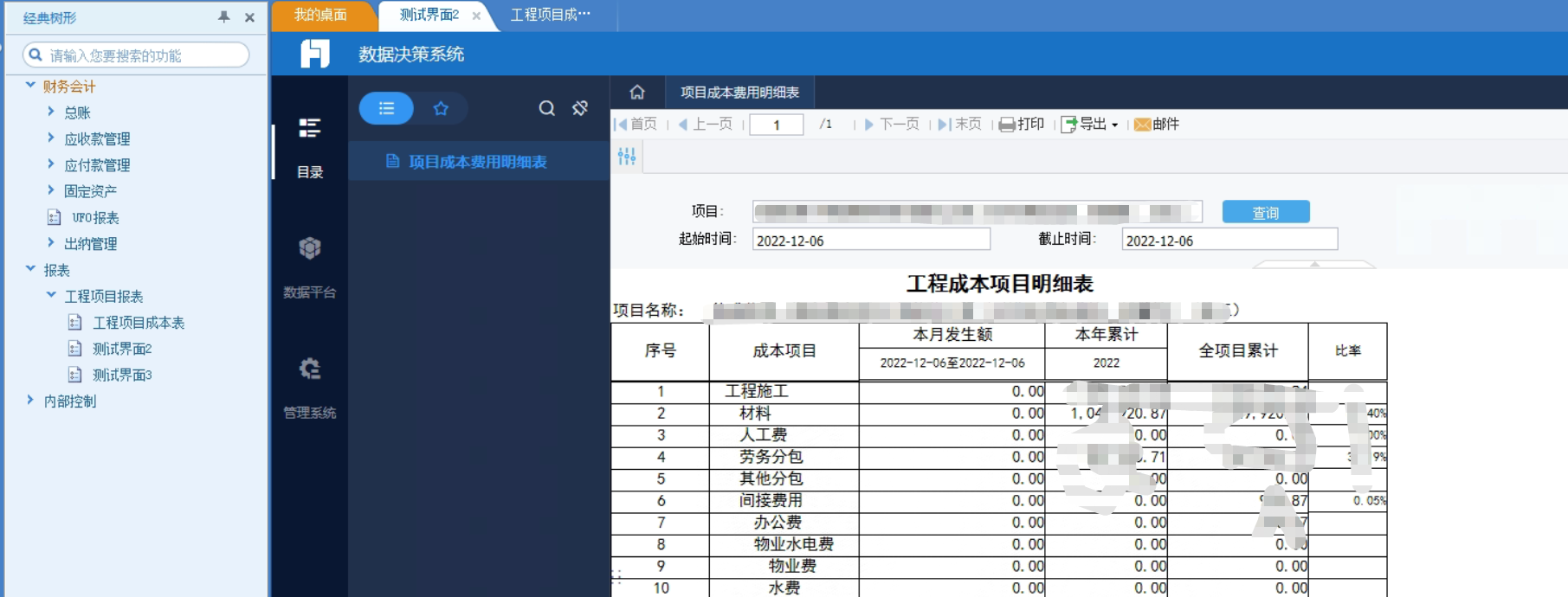1568x597 pixels.
Task: Select the 全项目累计 column header
Action: tap(1238, 350)
